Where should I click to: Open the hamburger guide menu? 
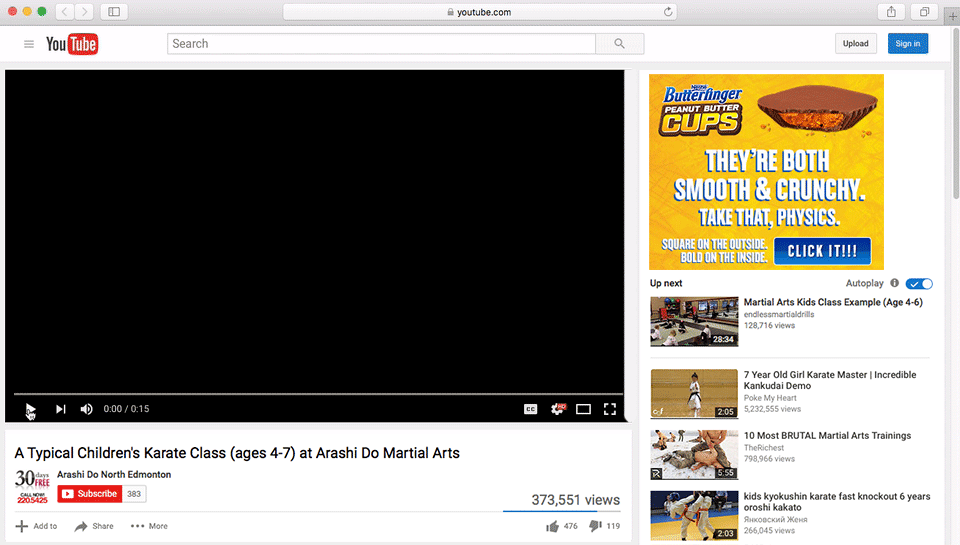pos(29,44)
